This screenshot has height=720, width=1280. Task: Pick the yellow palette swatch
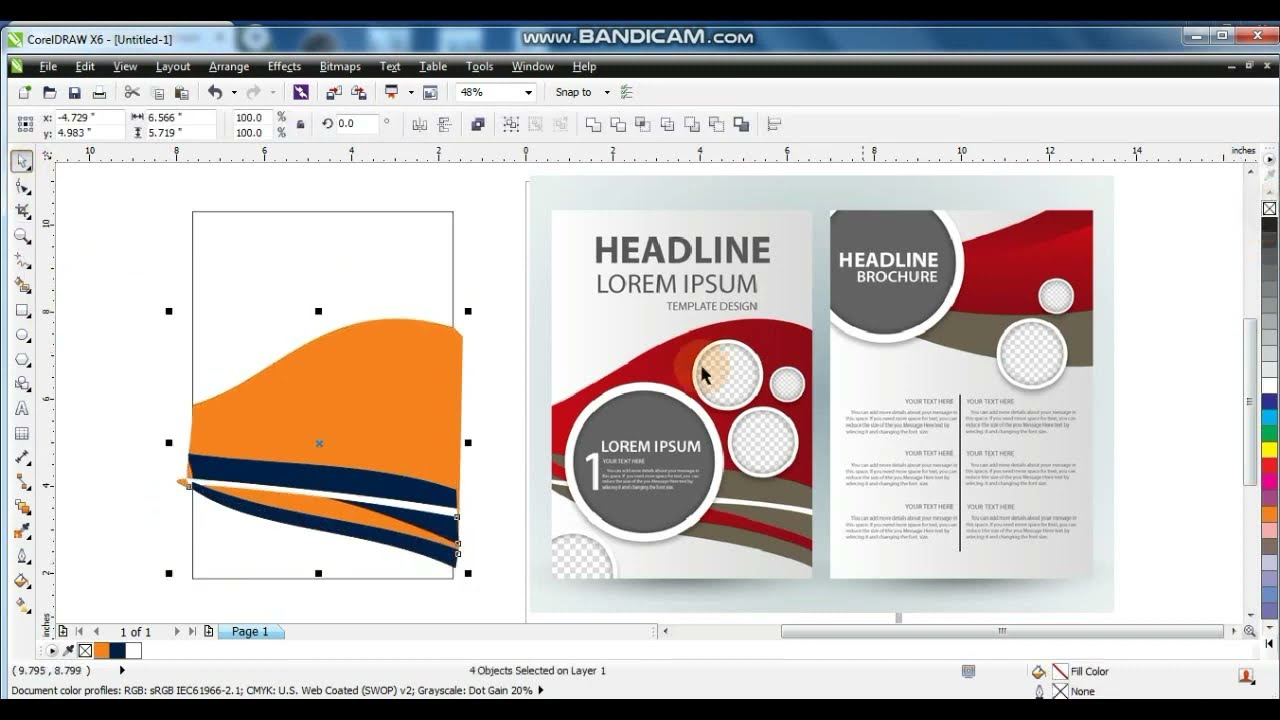1269,450
